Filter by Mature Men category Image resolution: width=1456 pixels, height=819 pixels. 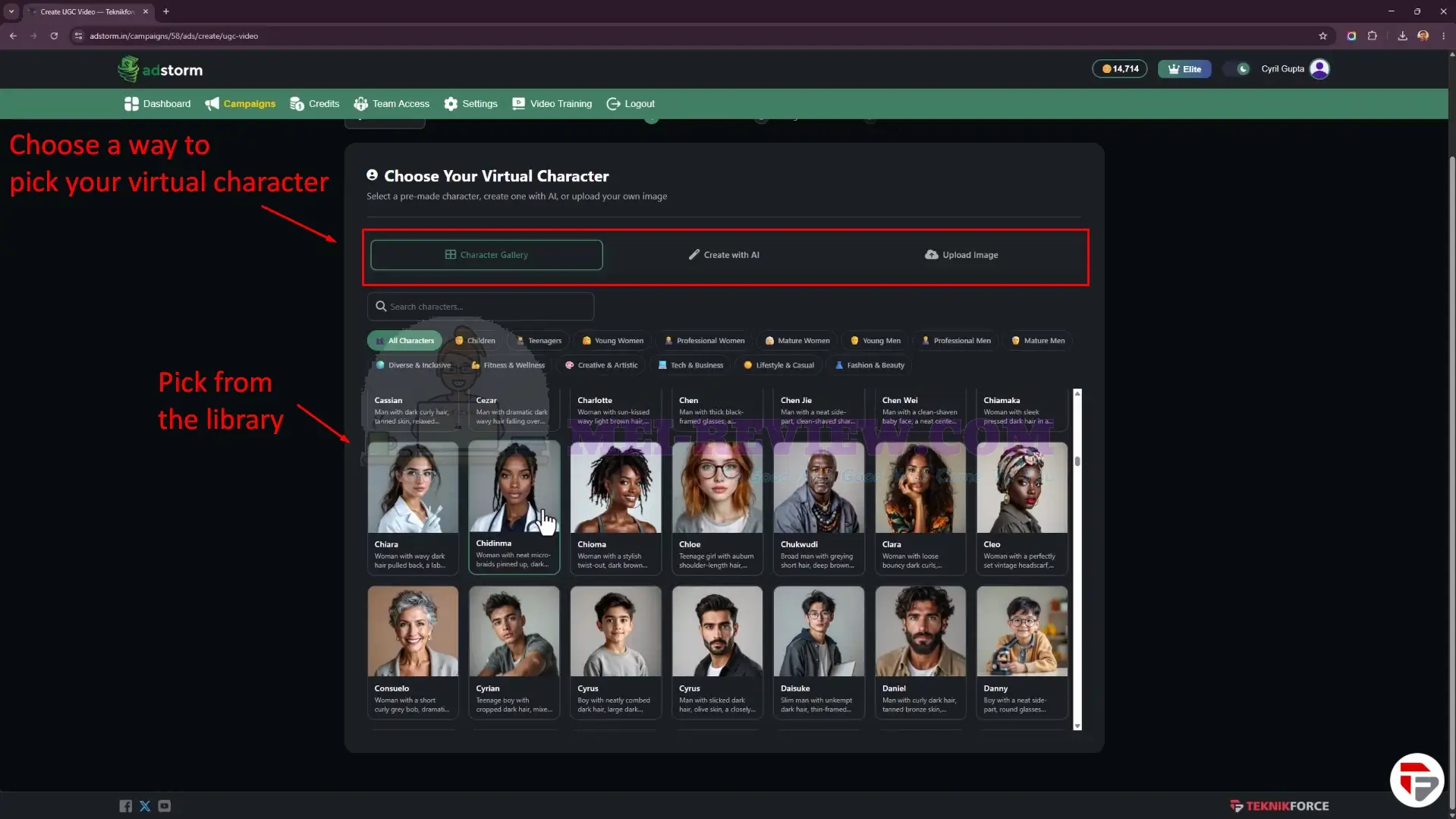click(x=1038, y=341)
